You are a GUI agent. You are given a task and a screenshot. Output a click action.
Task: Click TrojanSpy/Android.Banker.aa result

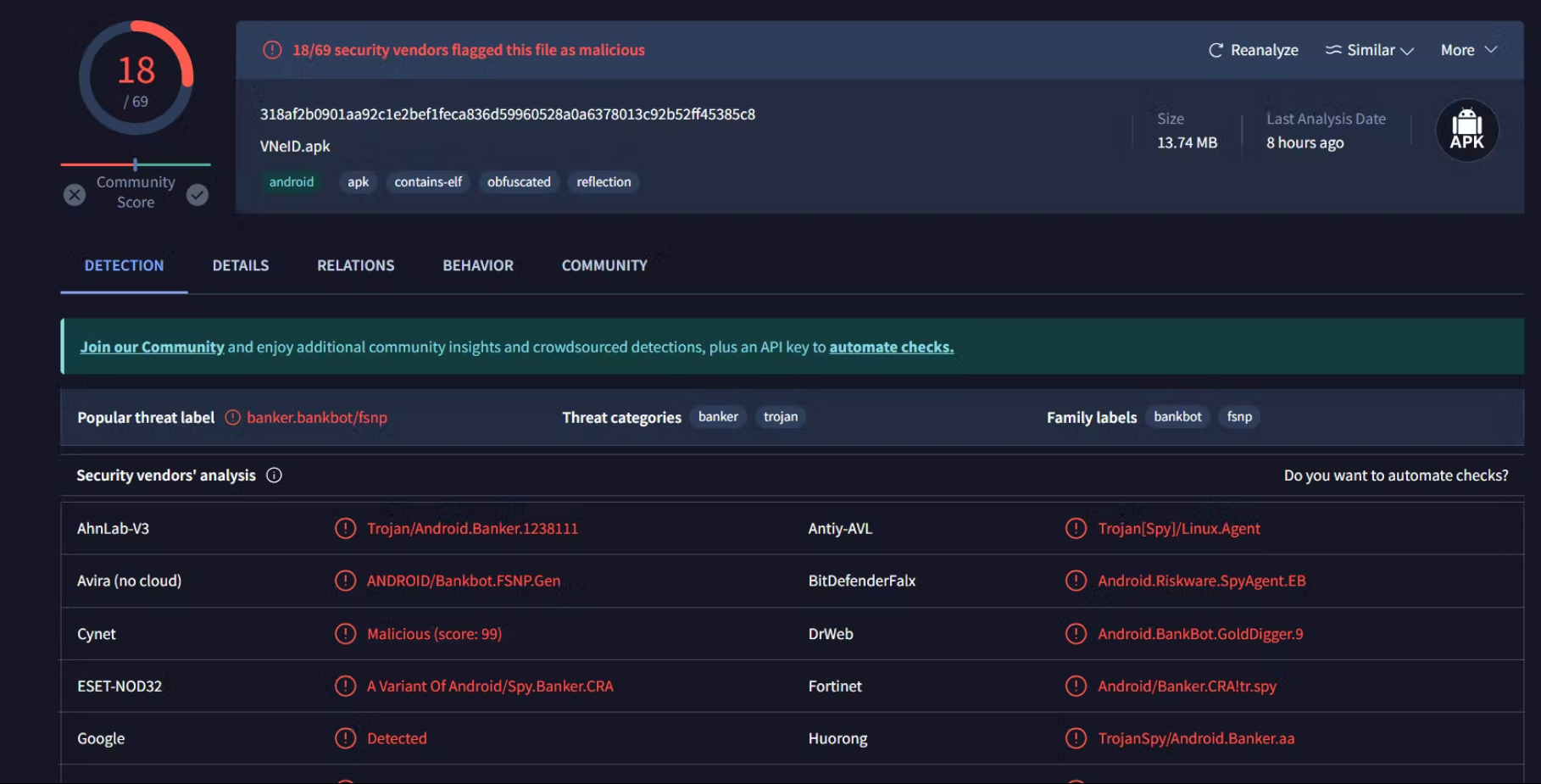1196,738
